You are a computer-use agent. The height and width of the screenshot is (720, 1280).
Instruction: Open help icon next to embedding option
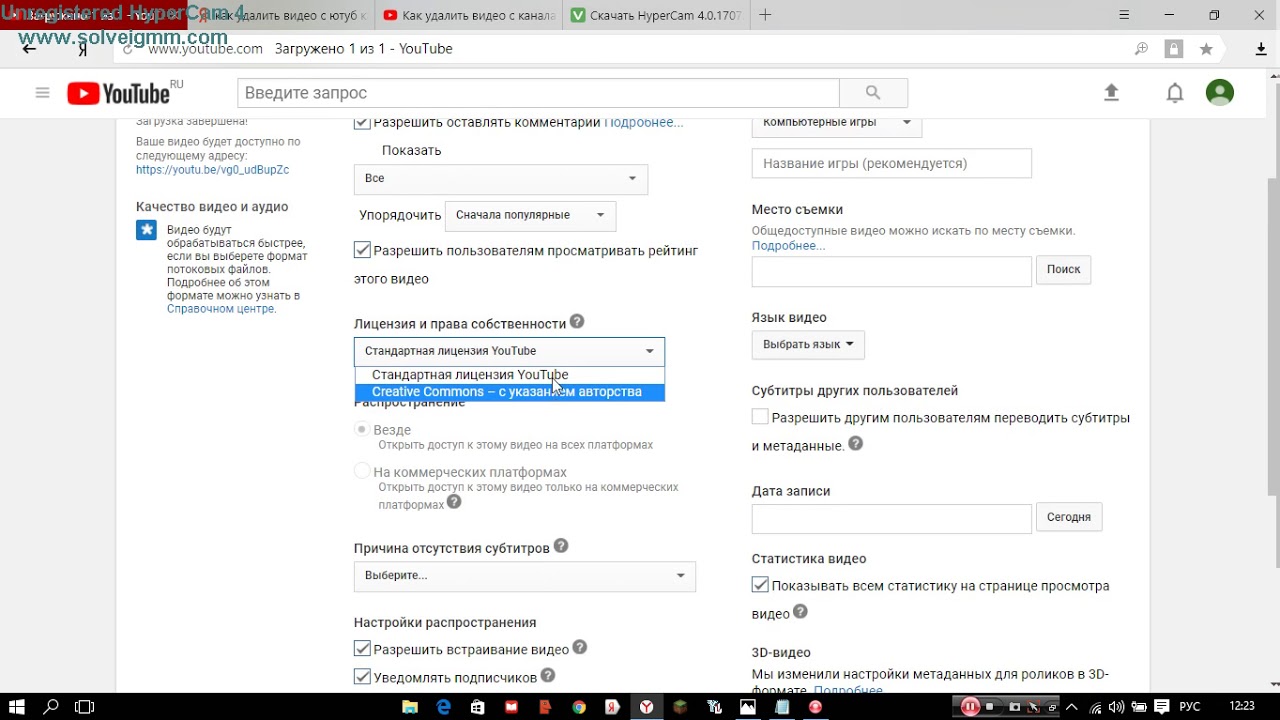click(x=580, y=647)
